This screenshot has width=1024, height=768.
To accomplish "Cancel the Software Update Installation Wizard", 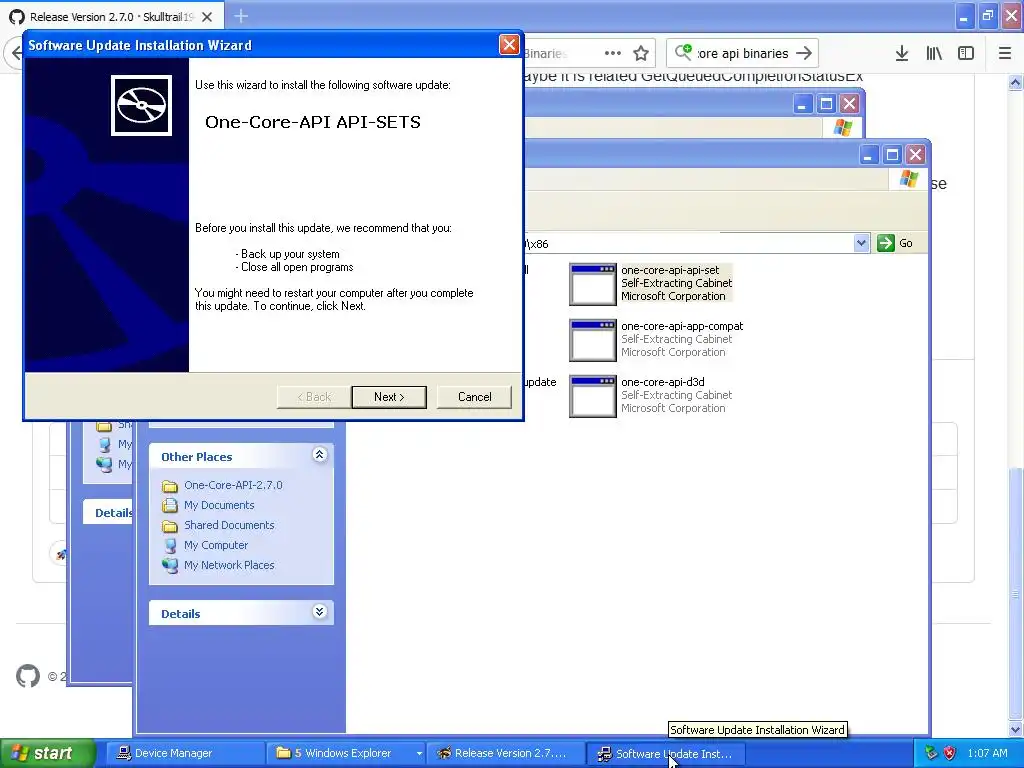I will pos(474,396).
